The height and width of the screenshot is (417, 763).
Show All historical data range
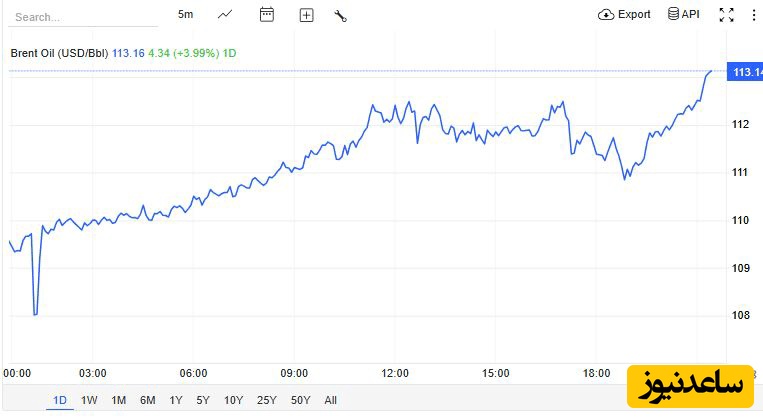[x=330, y=400]
